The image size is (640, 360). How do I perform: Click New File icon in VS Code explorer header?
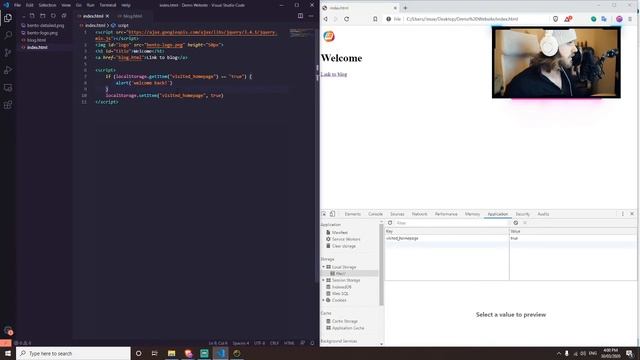[x=32, y=16]
